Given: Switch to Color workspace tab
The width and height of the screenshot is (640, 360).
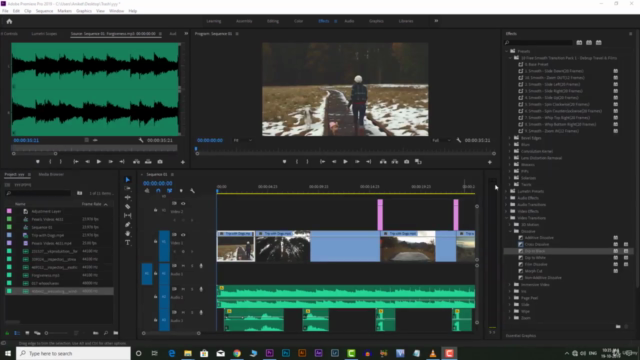Looking at the screenshot, I should (x=298, y=21).
